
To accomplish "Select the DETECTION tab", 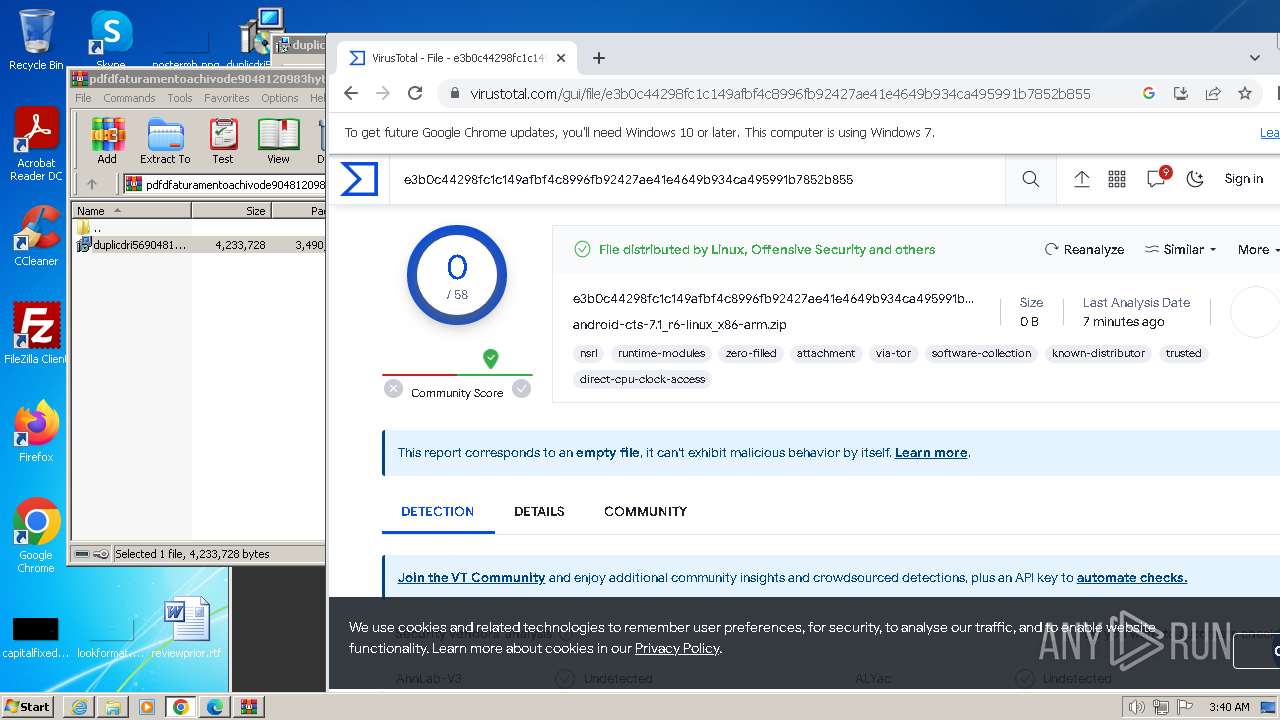I will click(x=437, y=511).
